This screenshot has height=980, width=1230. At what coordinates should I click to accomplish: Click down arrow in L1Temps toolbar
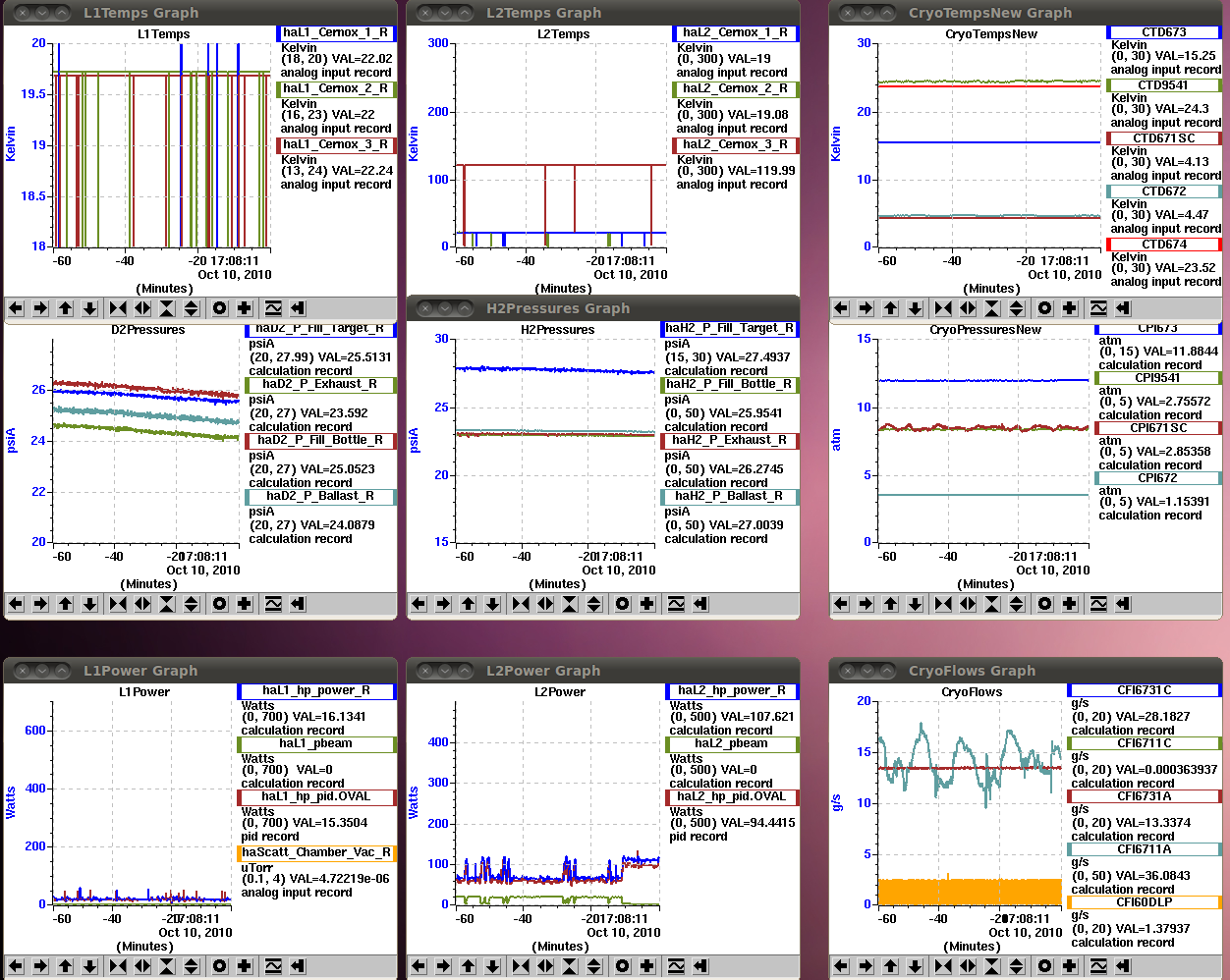point(89,308)
